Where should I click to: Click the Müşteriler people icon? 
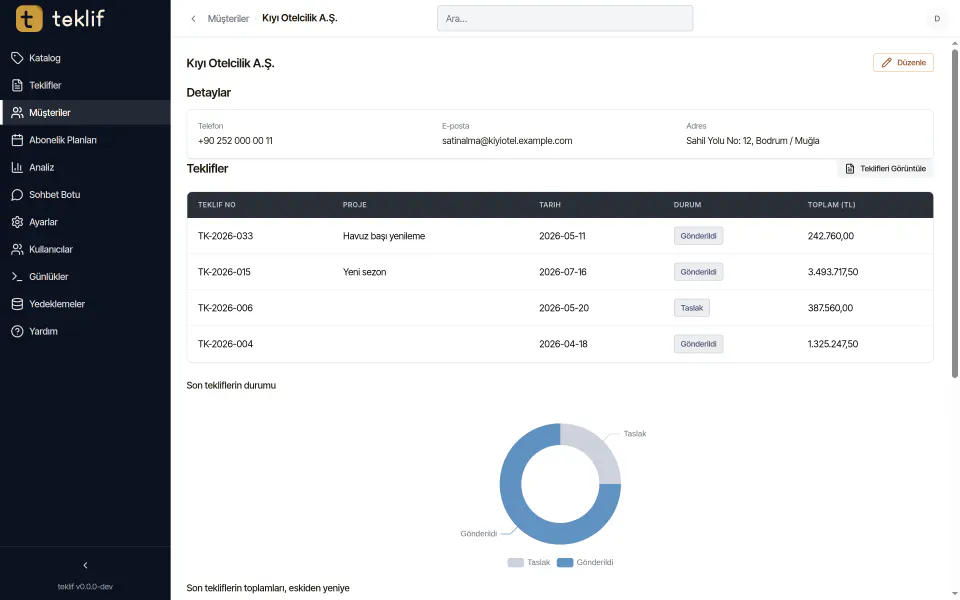coord(17,113)
